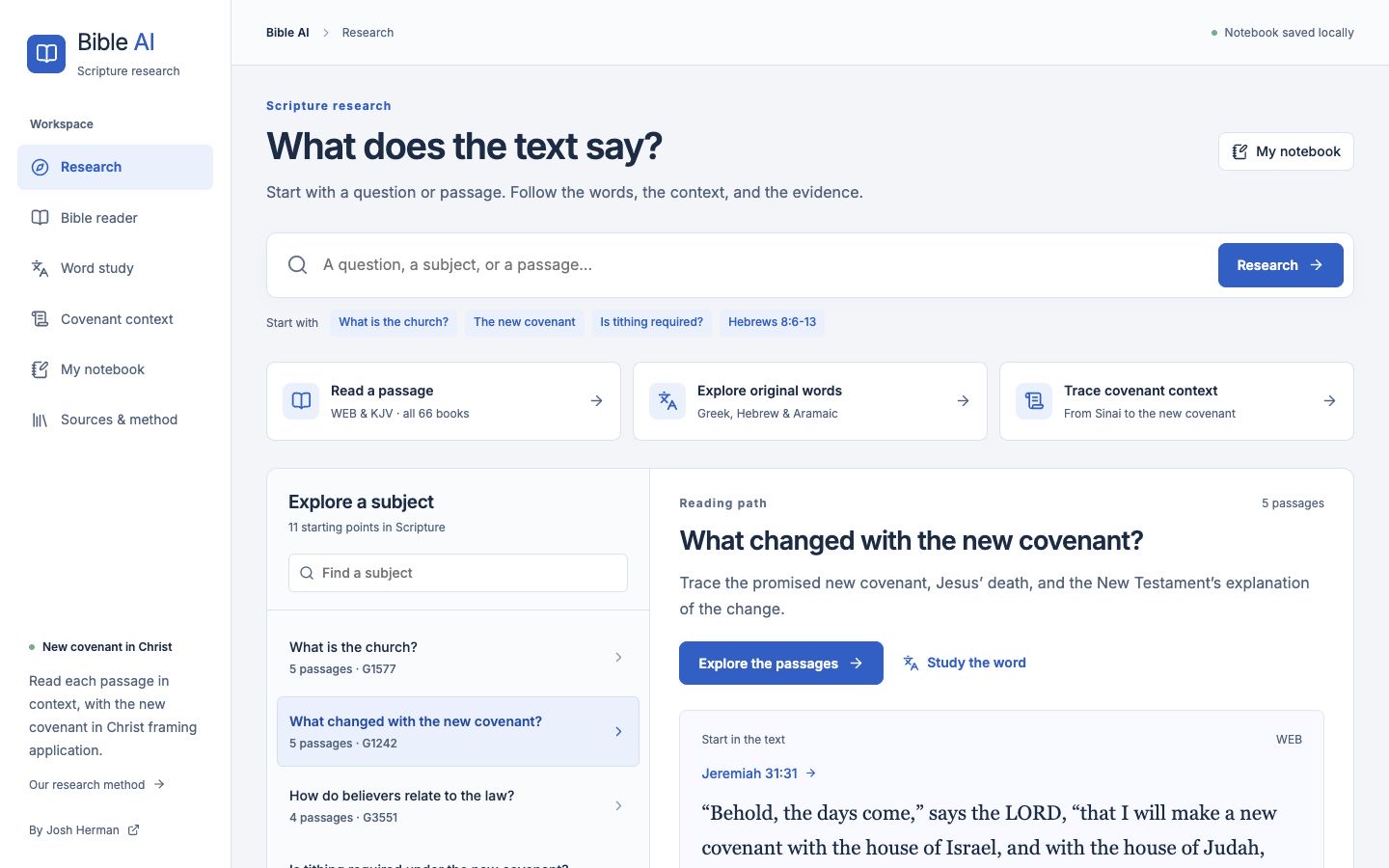Click the Sources & method library icon
The height and width of the screenshot is (868, 1389).
(x=41, y=420)
